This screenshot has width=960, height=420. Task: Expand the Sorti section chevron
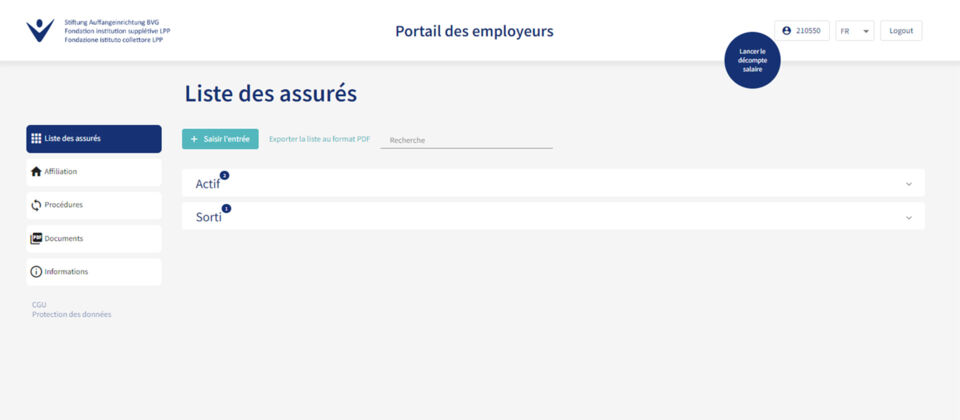908,217
